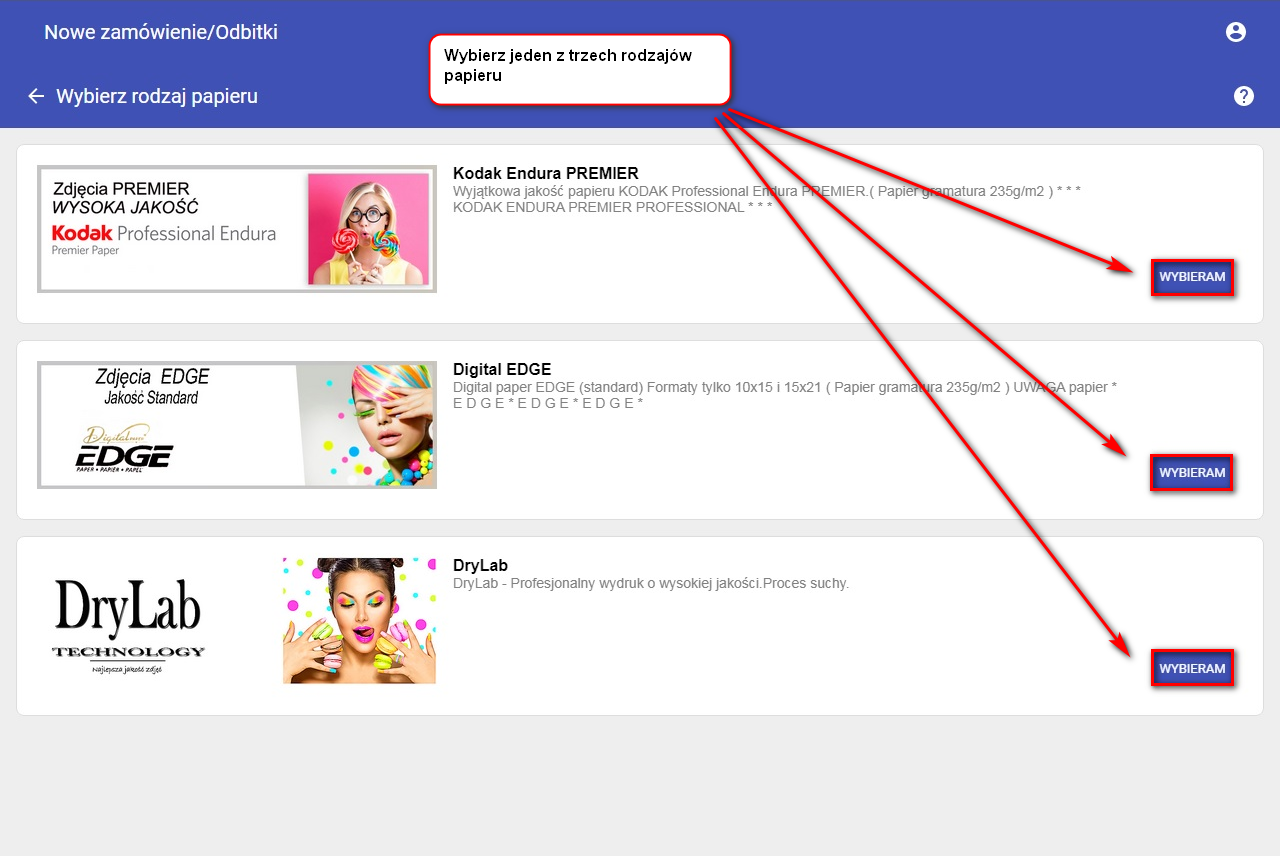Image resolution: width=1280 pixels, height=856 pixels.
Task: Click the Nowe zamówienie/Odbitki header title
Action: tap(161, 32)
